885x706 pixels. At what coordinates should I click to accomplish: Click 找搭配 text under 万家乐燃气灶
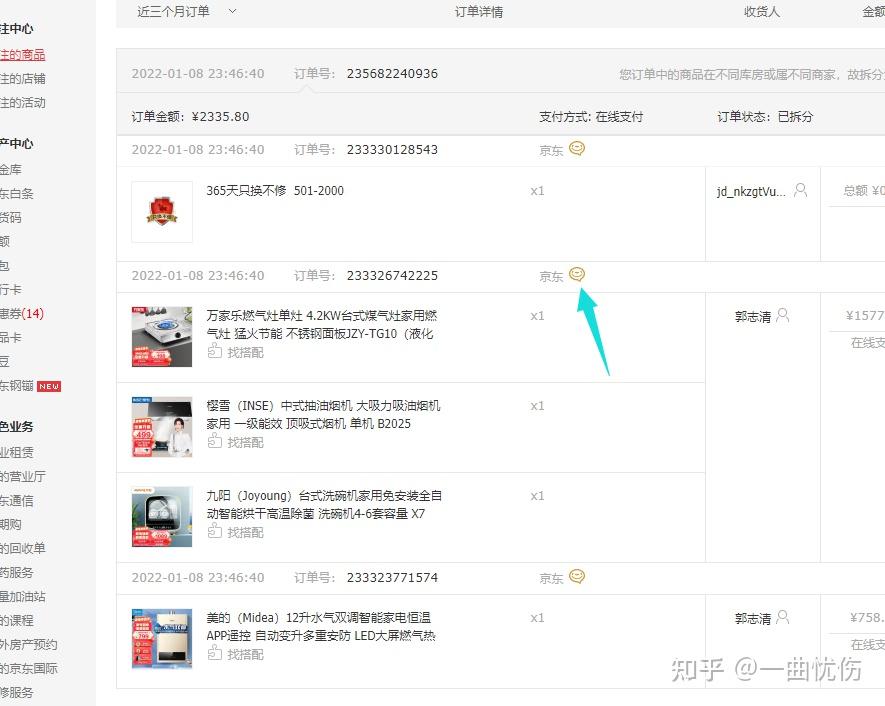(246, 353)
